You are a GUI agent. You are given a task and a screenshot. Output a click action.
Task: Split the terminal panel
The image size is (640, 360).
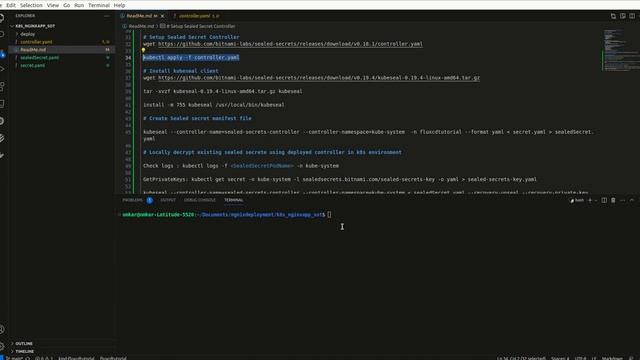coord(604,200)
